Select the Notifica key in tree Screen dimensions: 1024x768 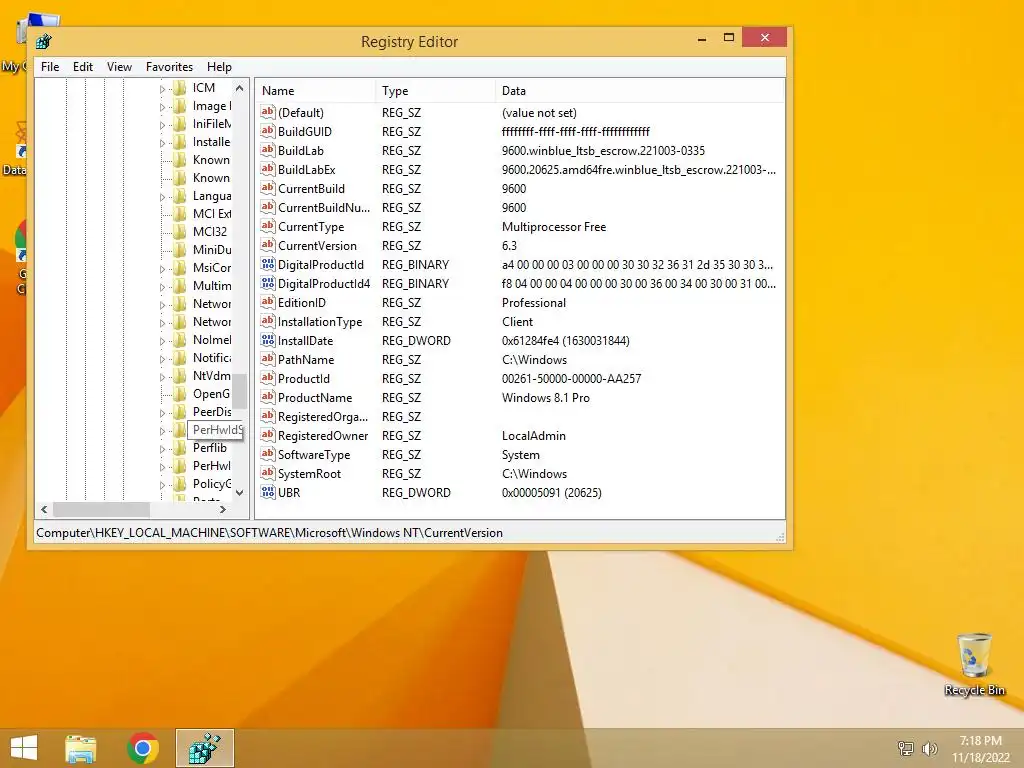point(212,358)
